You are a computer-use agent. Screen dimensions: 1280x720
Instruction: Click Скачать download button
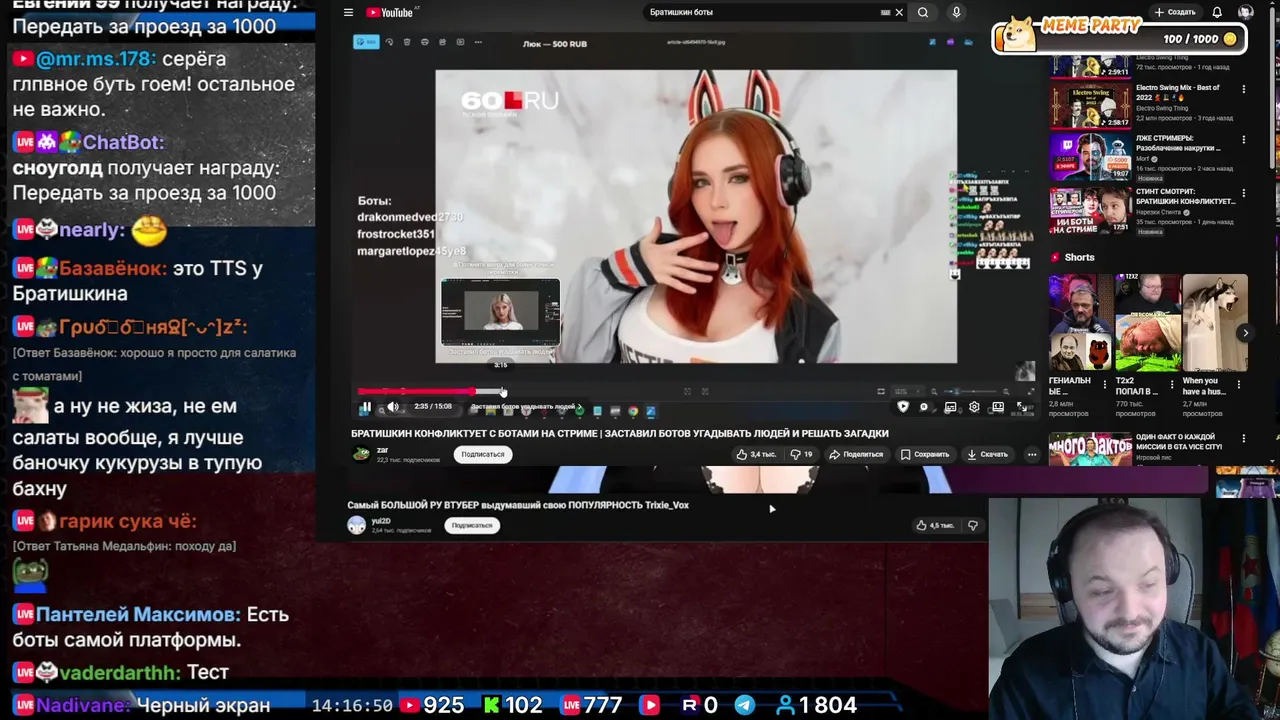click(x=988, y=454)
